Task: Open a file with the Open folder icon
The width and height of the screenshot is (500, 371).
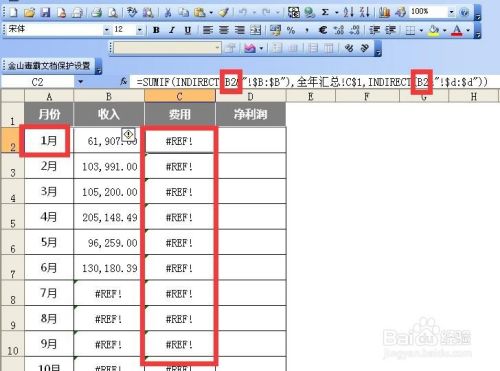Action: [x=29, y=13]
